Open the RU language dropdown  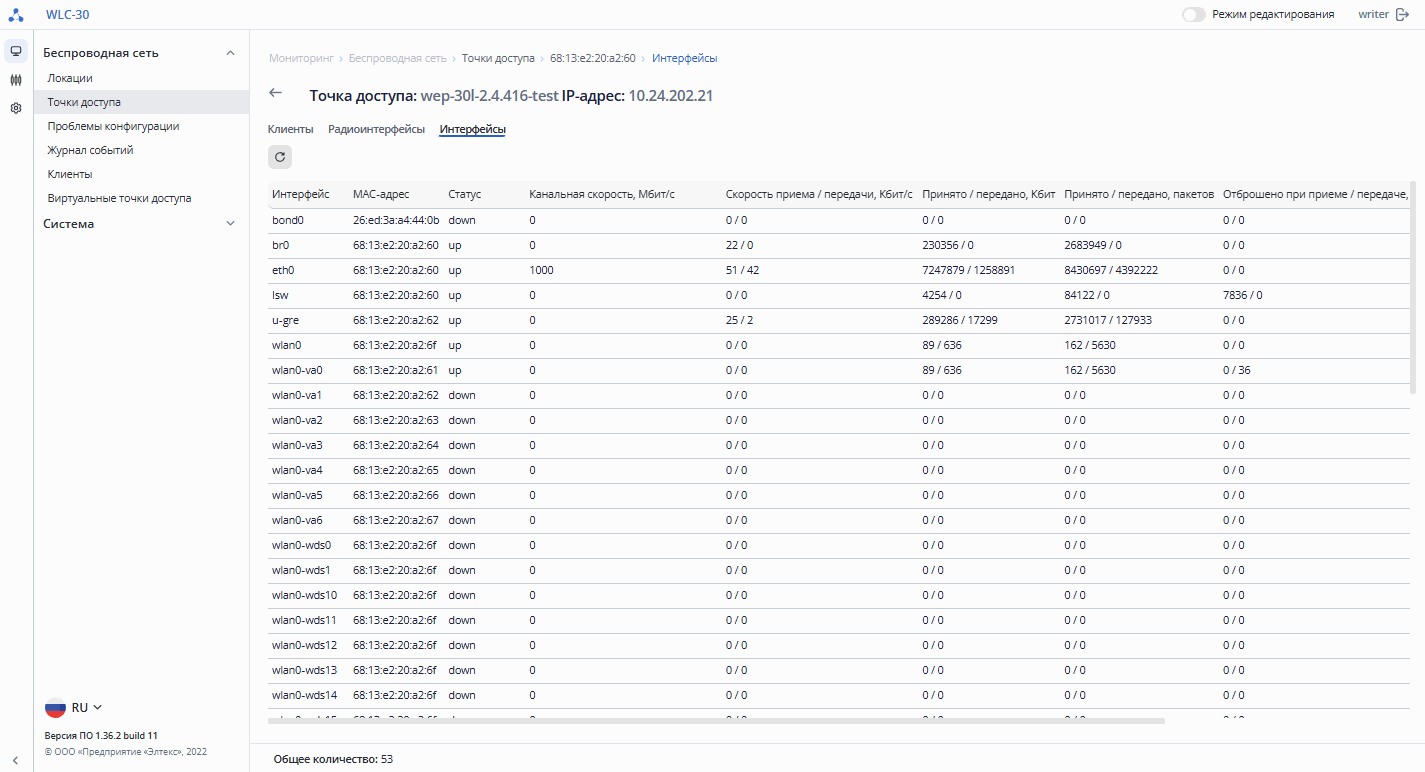pos(87,708)
